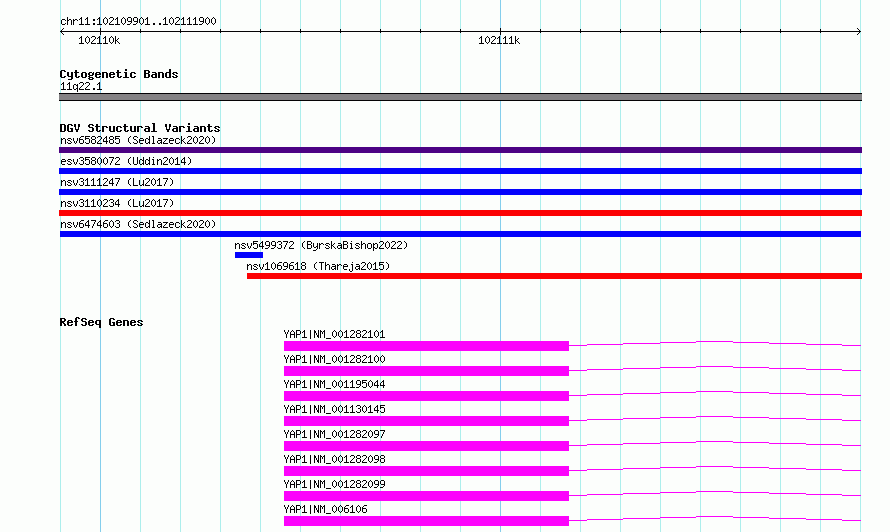Click the intron line of YAP1|NM_001282101
This screenshot has height=532, width=890.
tap(715, 343)
